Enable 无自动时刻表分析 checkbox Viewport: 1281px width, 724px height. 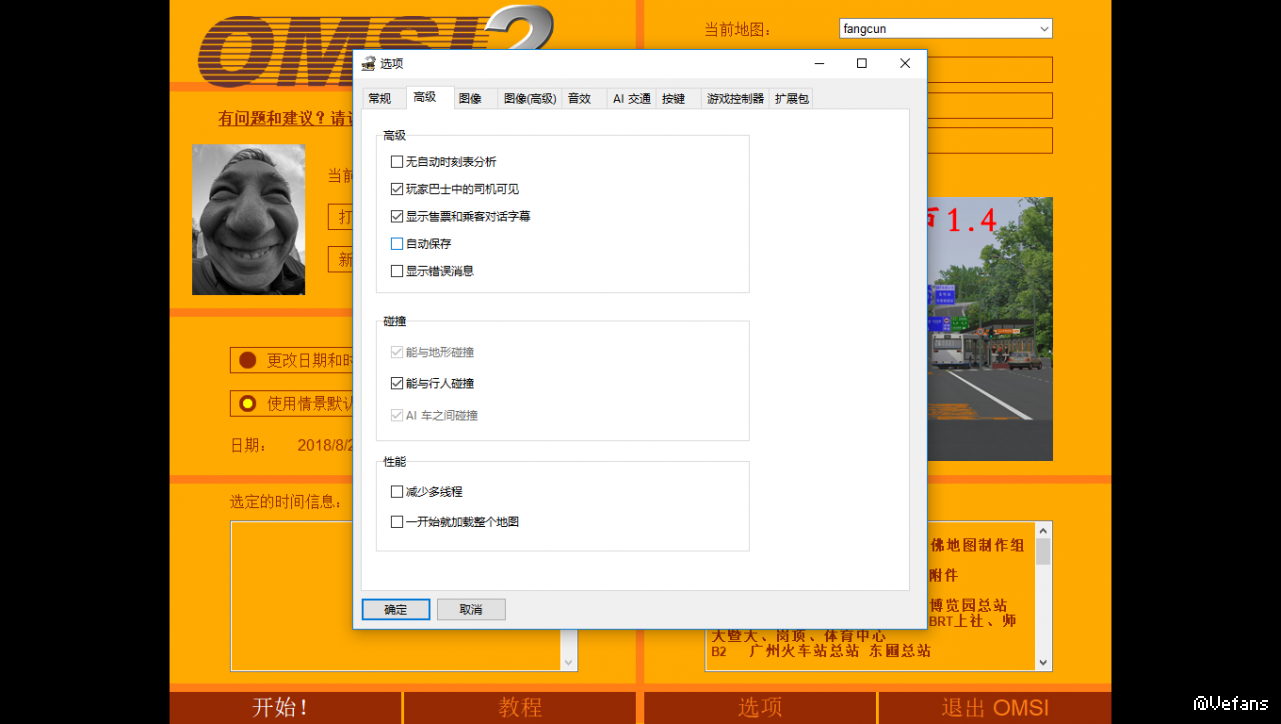(x=397, y=162)
